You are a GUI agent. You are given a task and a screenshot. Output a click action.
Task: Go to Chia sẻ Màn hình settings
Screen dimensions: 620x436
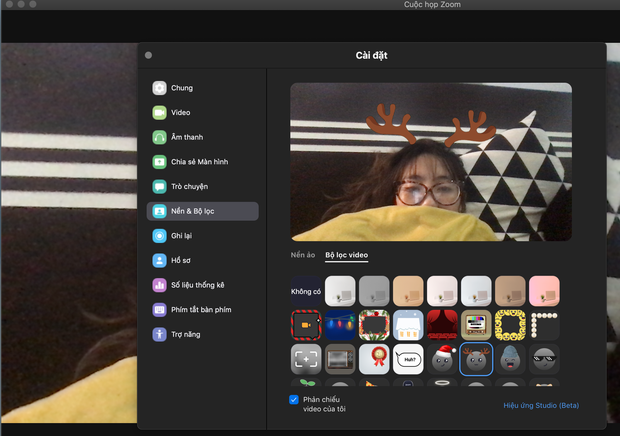(199, 162)
